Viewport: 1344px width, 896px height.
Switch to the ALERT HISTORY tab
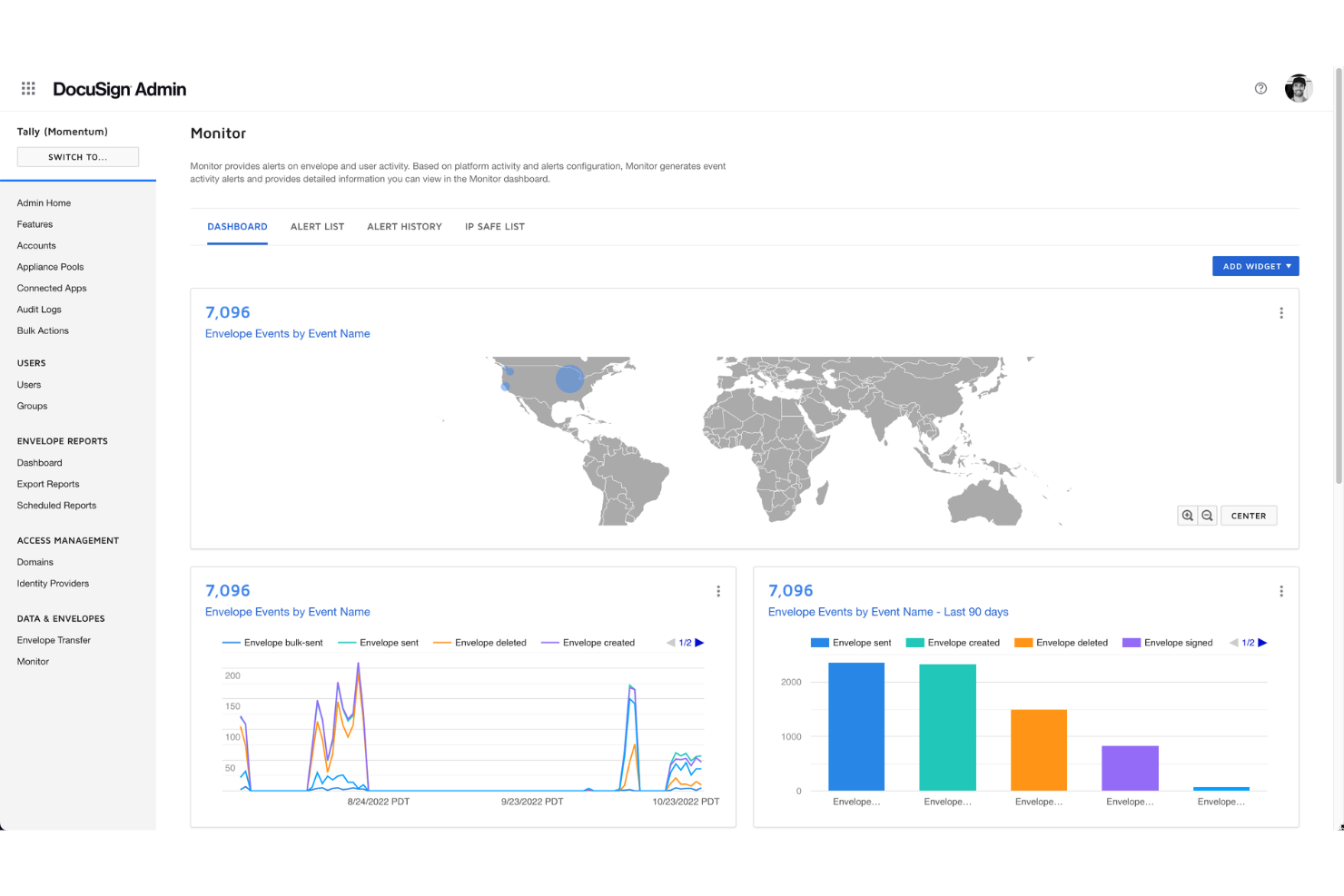coord(404,226)
